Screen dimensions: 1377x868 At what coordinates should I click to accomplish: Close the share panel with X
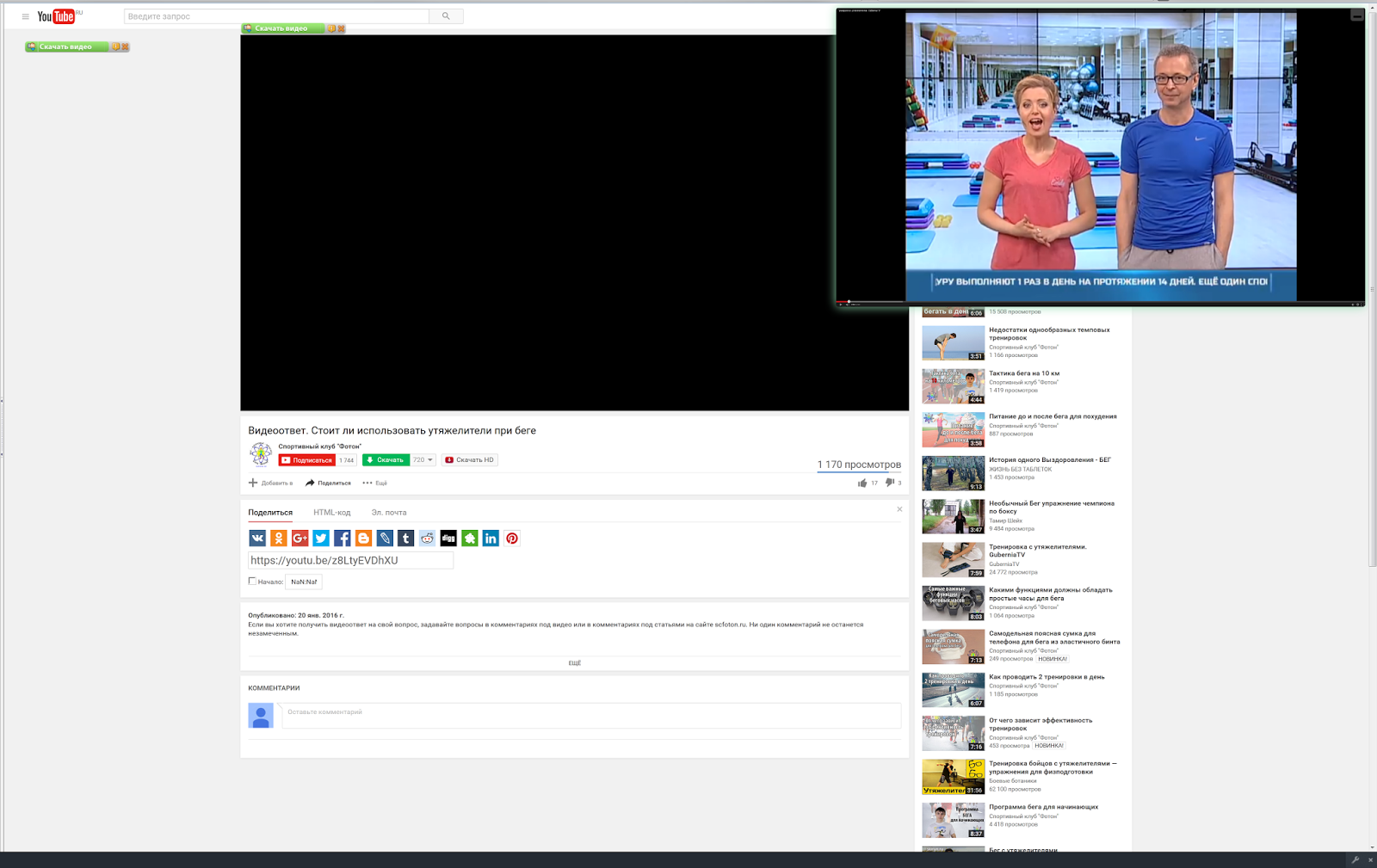[899, 509]
